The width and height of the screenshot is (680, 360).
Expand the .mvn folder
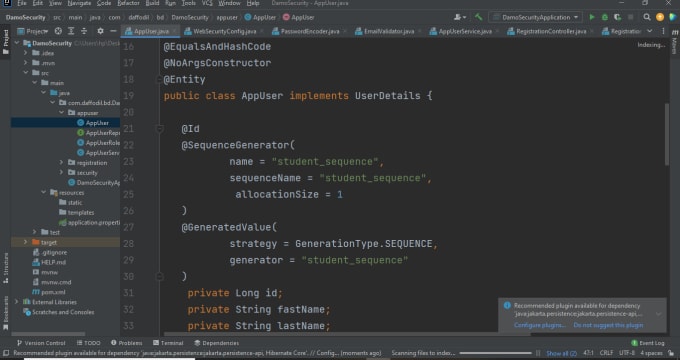25,63
